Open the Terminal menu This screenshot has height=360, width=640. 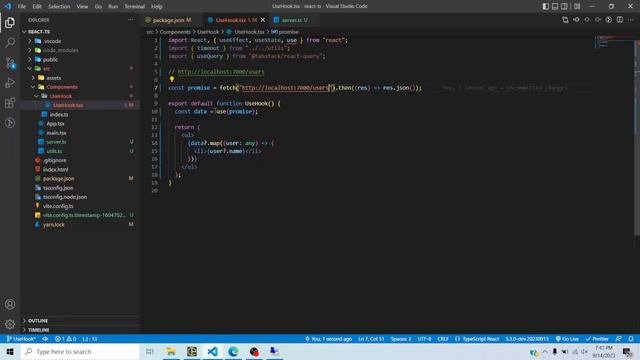135,7
